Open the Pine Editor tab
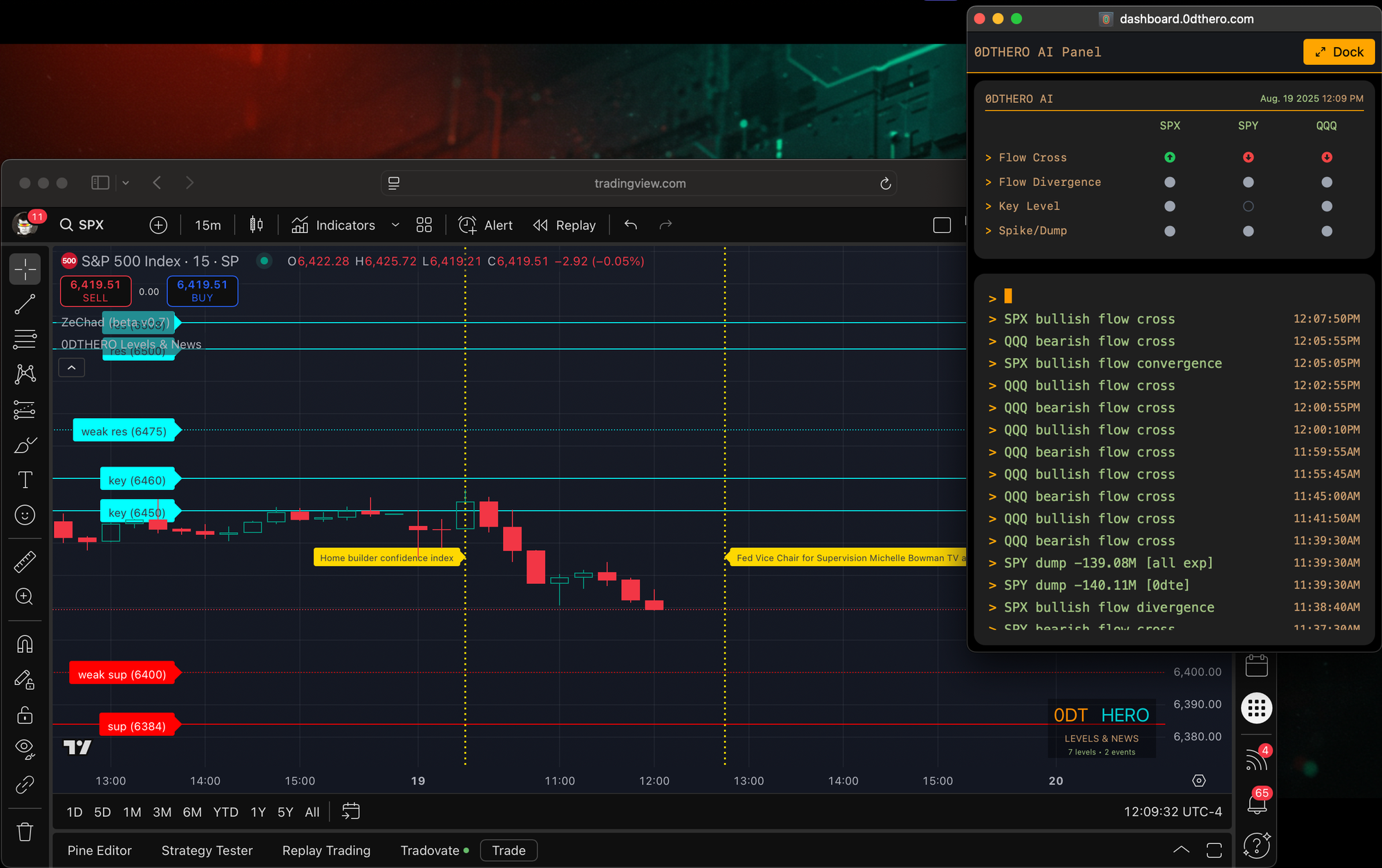Screen dimensions: 1382x868 [x=100, y=850]
